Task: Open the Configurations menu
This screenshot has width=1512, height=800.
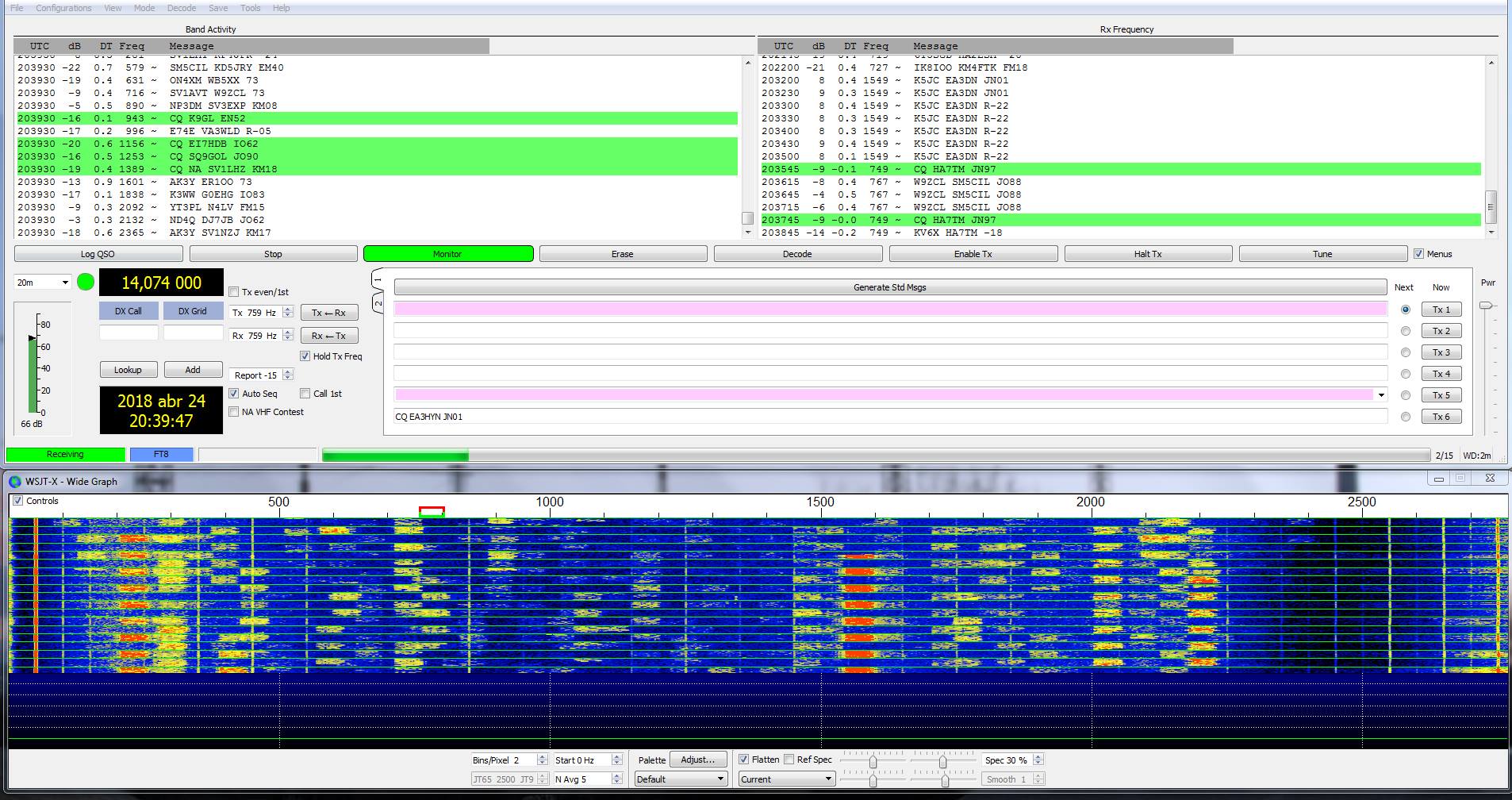Action: (x=63, y=8)
